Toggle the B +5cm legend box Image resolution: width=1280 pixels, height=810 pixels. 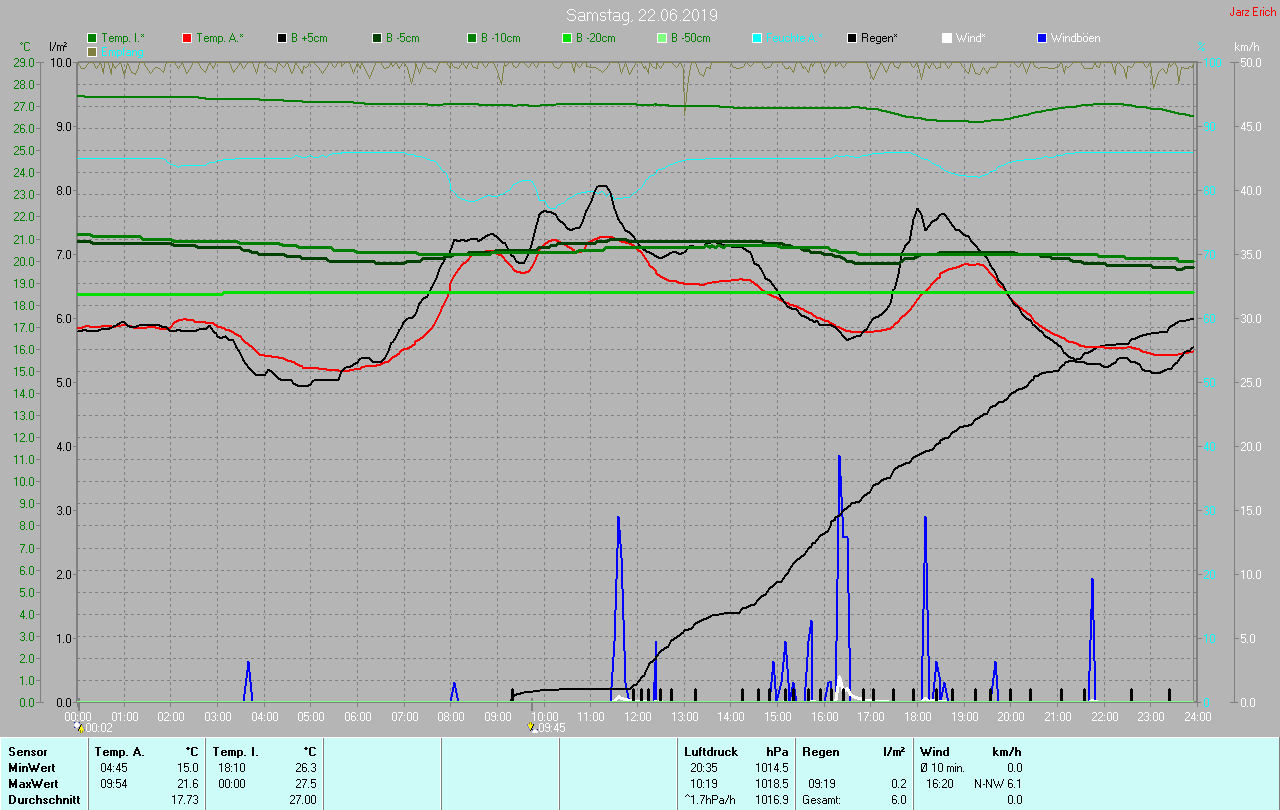pyautogui.click(x=282, y=38)
